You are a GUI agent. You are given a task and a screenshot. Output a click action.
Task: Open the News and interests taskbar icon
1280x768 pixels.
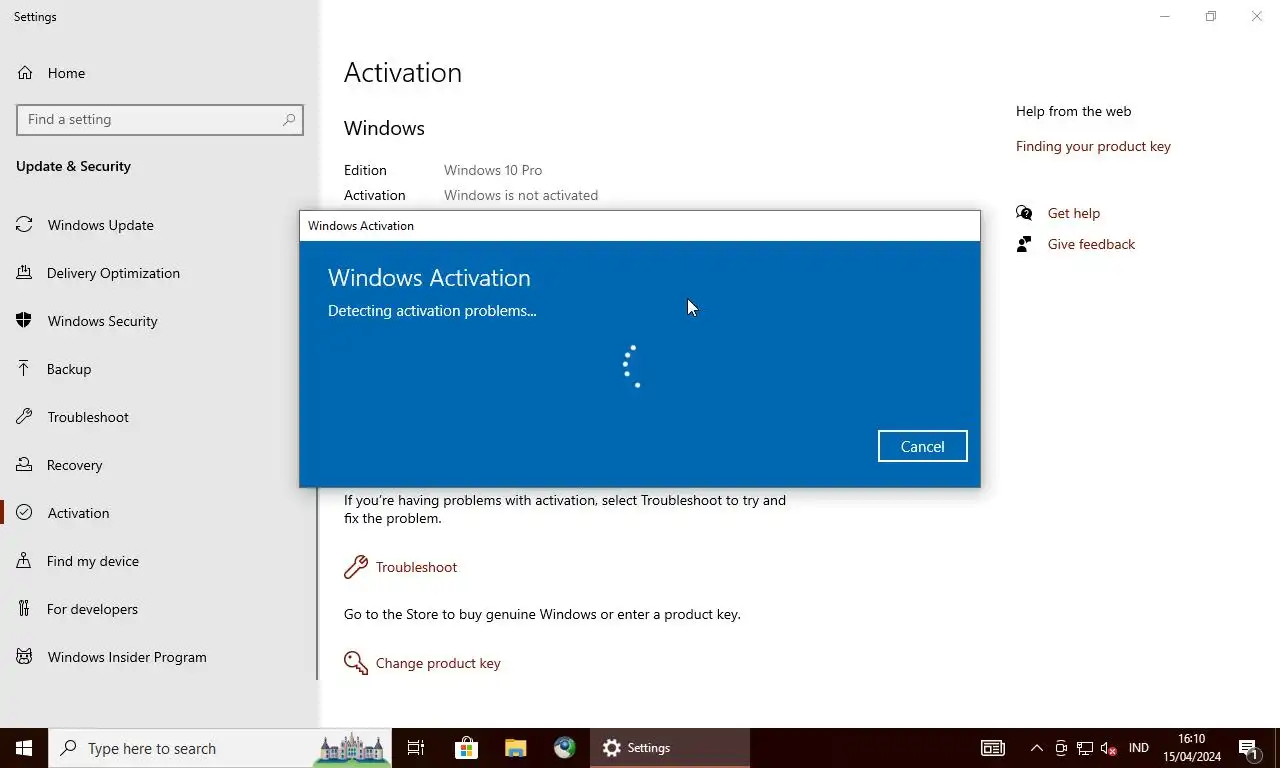(993, 748)
